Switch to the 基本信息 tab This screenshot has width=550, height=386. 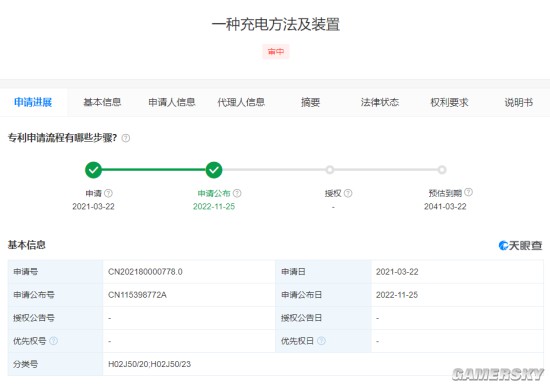pos(102,102)
